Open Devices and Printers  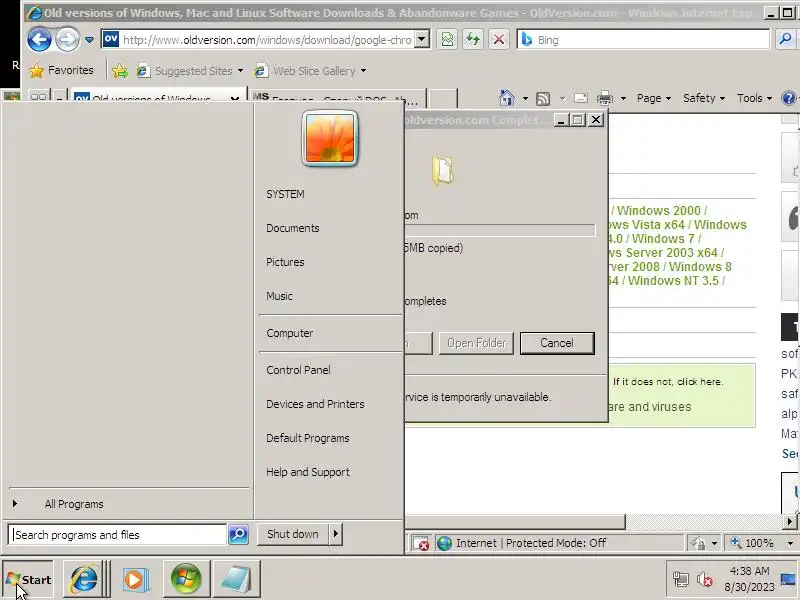pos(315,404)
